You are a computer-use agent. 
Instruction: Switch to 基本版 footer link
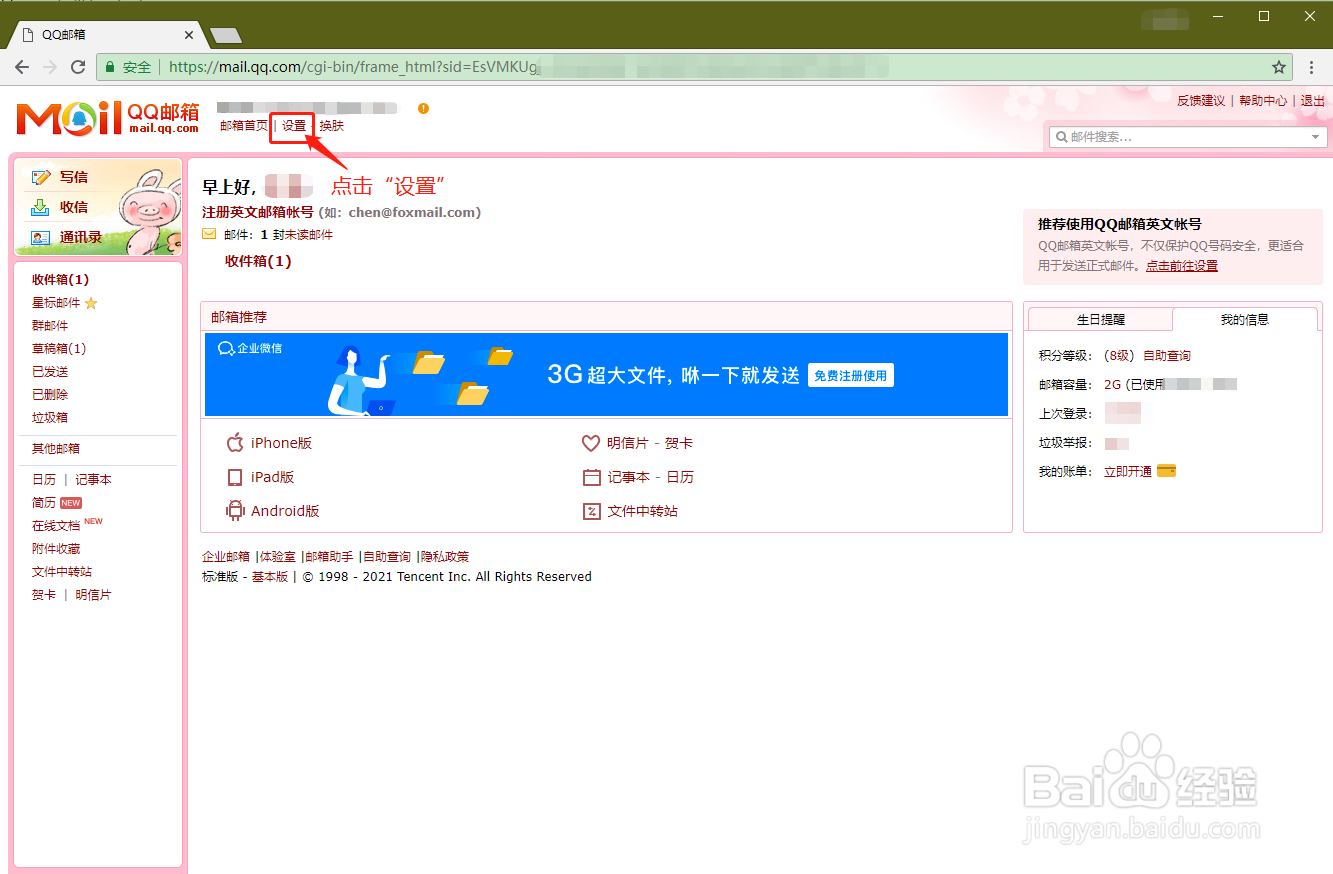click(x=270, y=577)
